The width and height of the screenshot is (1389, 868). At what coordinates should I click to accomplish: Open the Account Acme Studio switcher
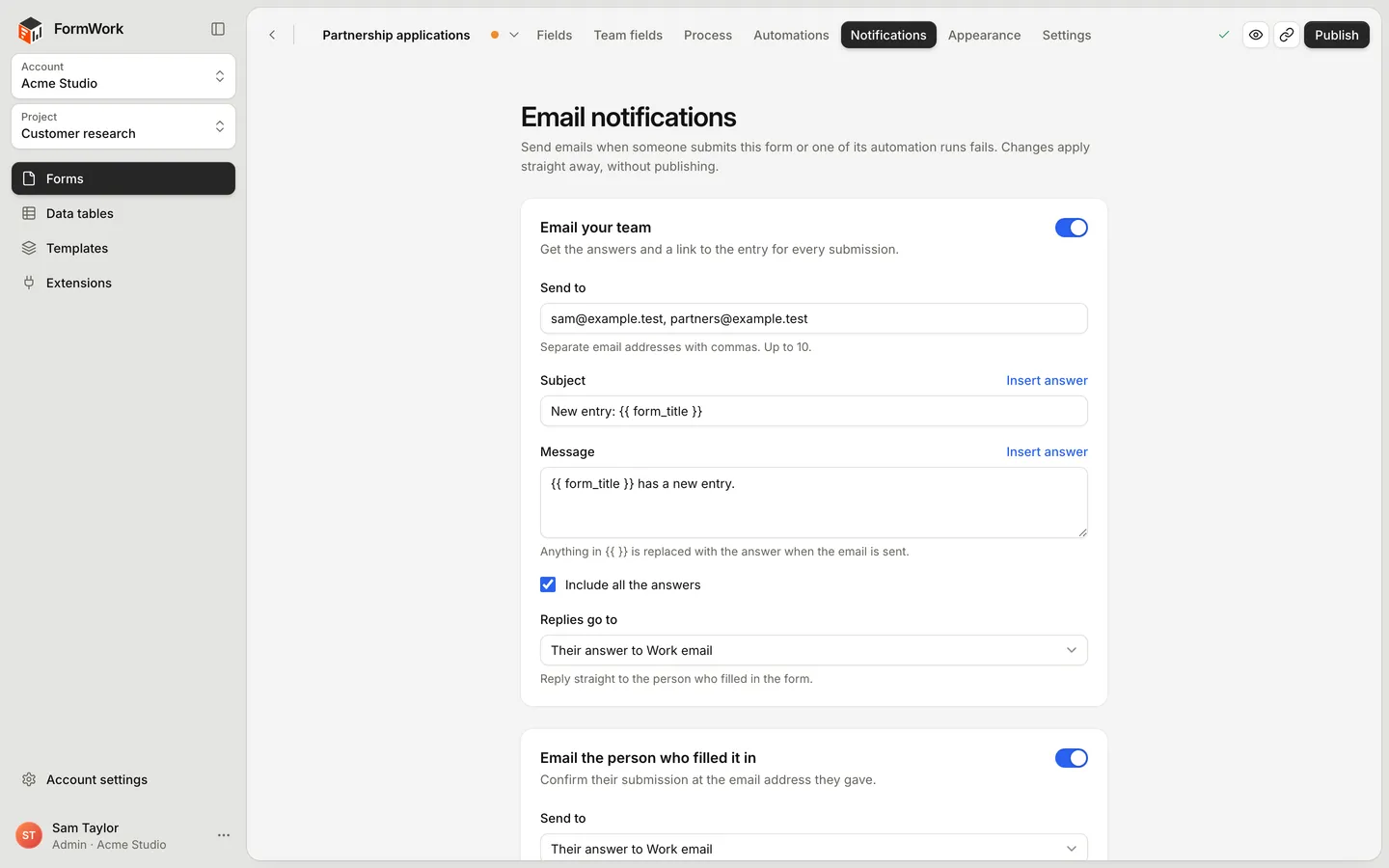coord(123,76)
